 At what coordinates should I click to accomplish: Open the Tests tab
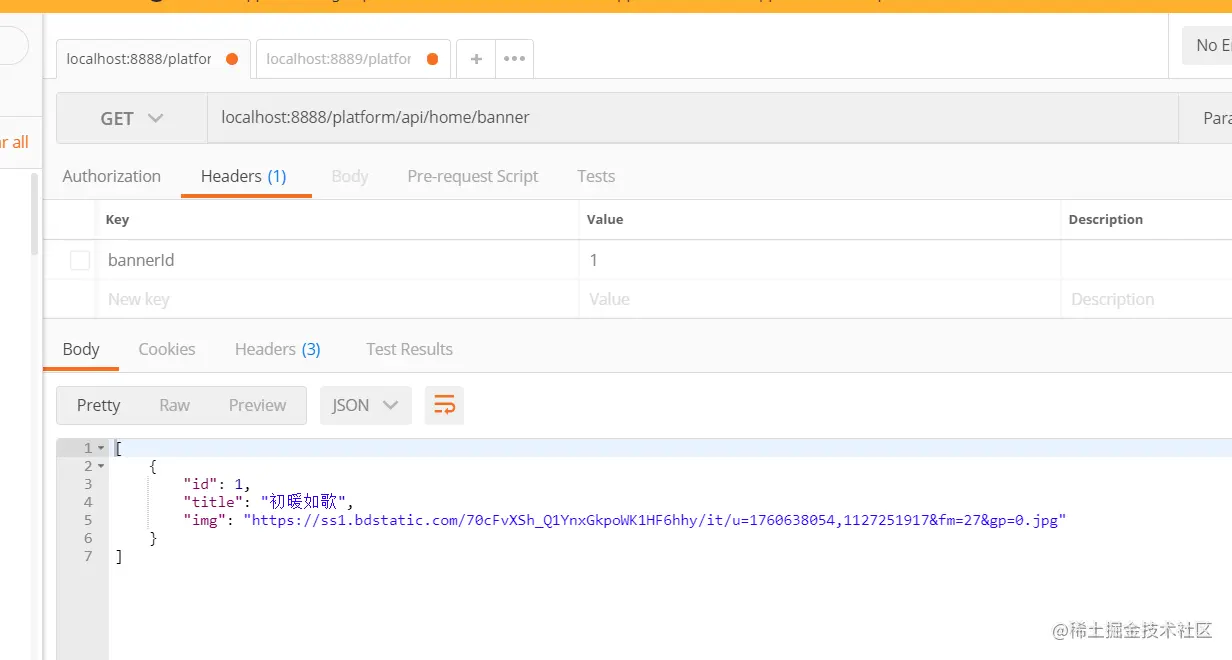click(596, 176)
